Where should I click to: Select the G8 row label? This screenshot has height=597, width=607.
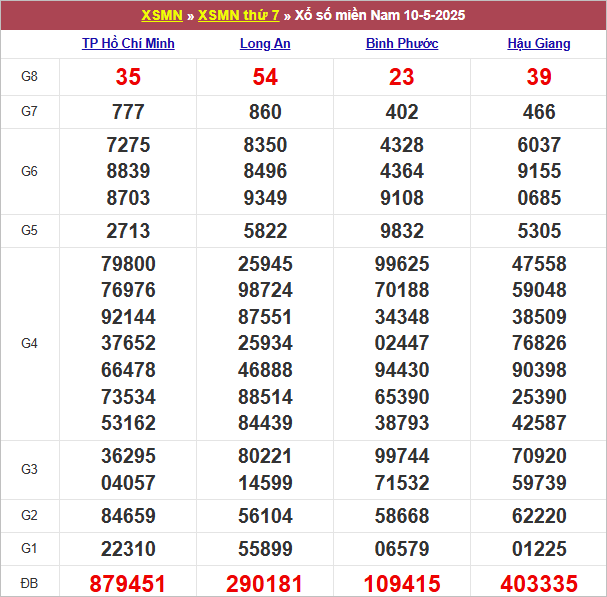click(x=29, y=76)
